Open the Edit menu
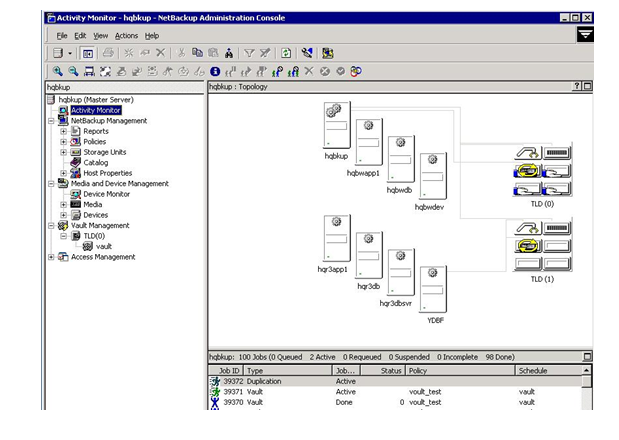619x440 pixels. tap(80, 36)
